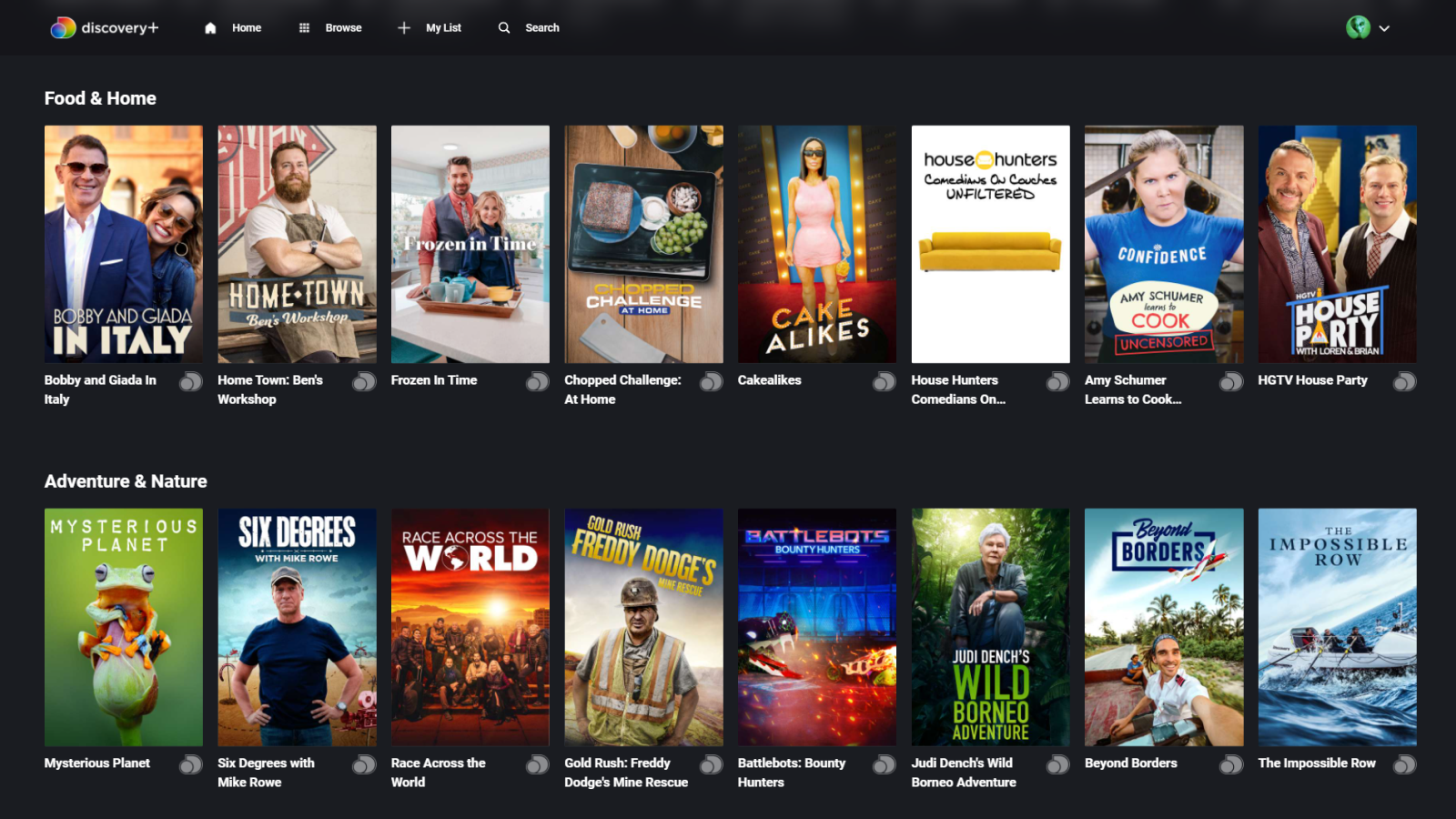This screenshot has height=819, width=1456.
Task: Click the round icon beside Home Town: Ben's Workshop
Action: [x=364, y=381]
